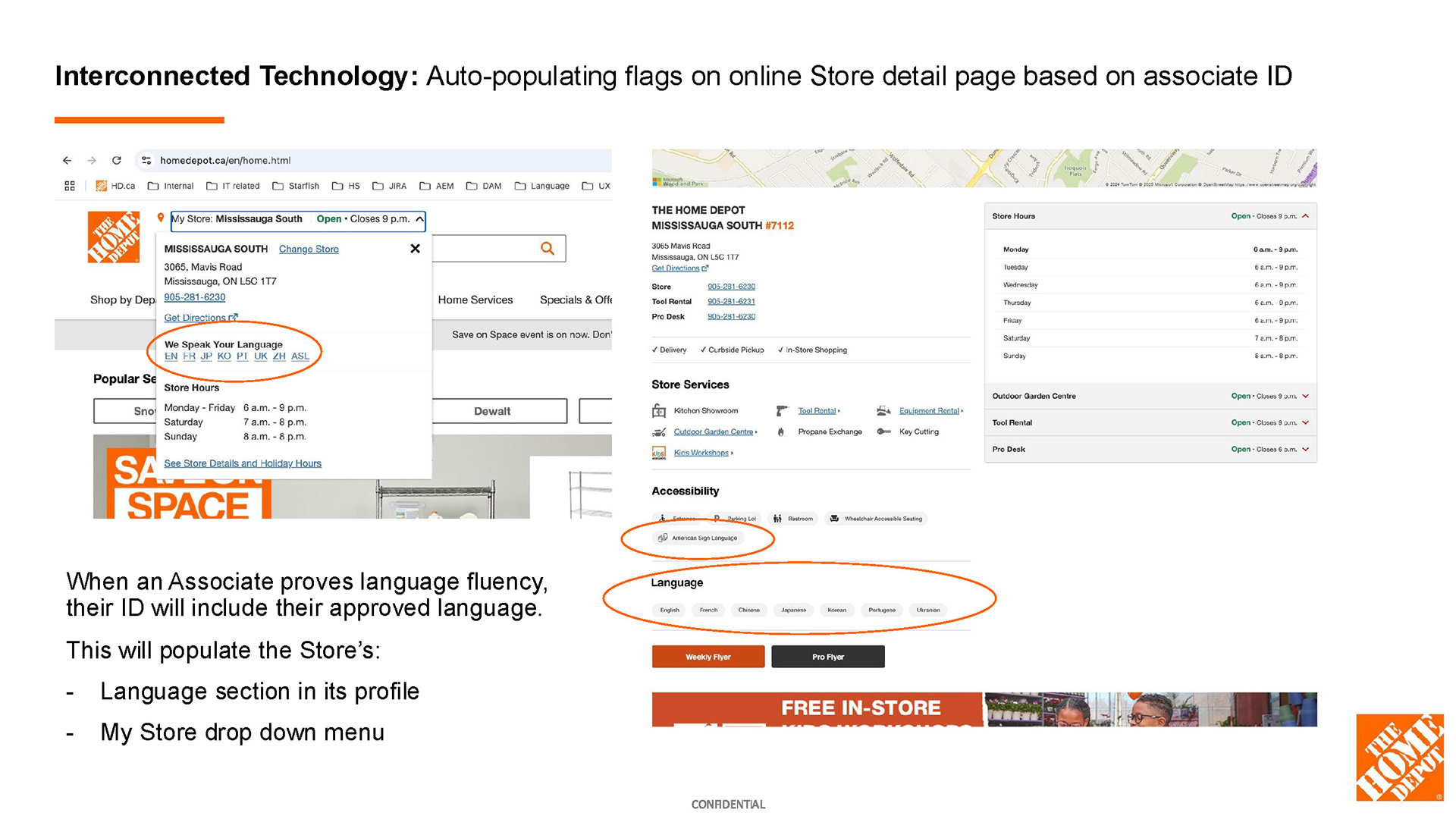This screenshot has height=819, width=1456.
Task: Open the Language bookmarks folder
Action: click(542, 186)
